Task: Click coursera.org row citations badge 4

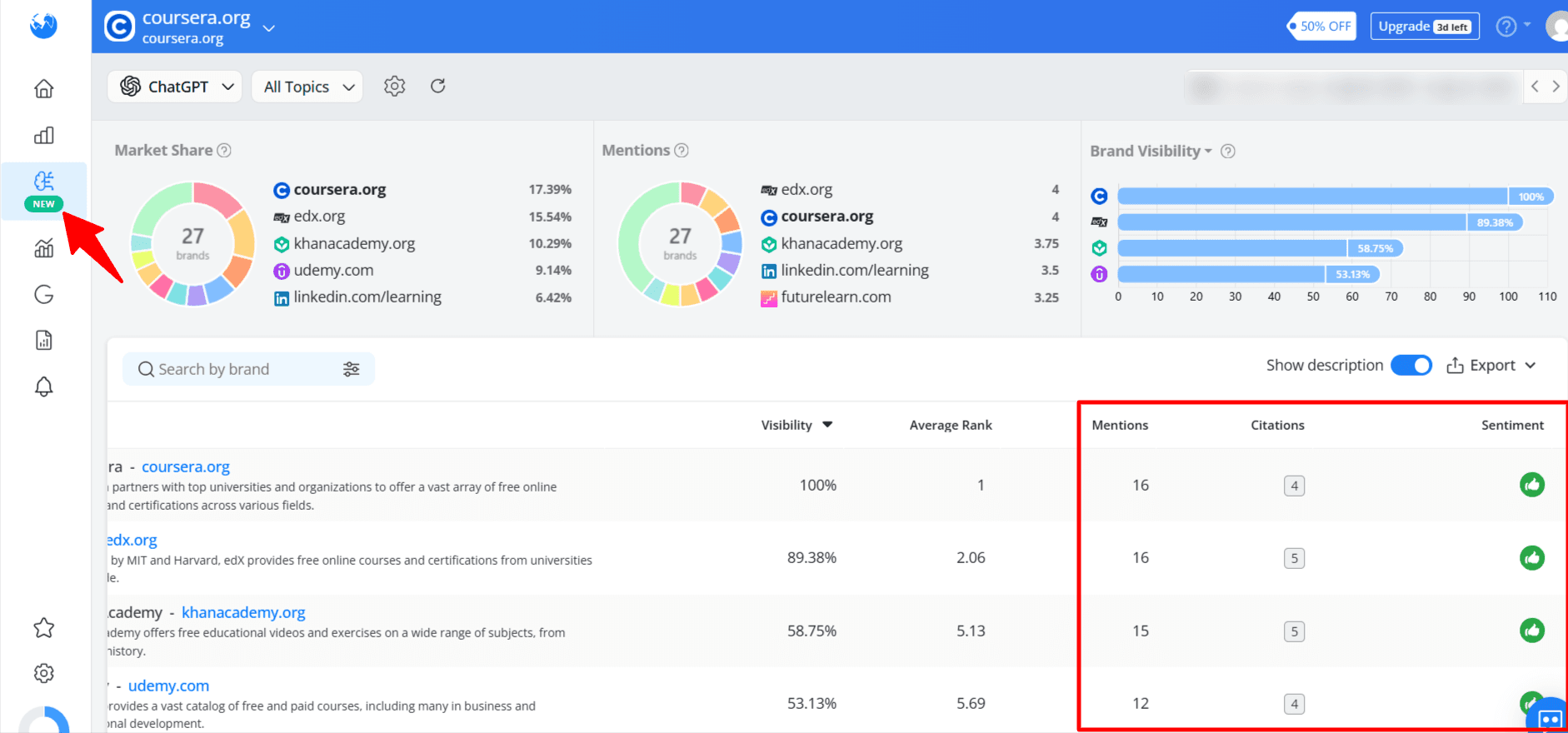Action: pyautogui.click(x=1295, y=486)
